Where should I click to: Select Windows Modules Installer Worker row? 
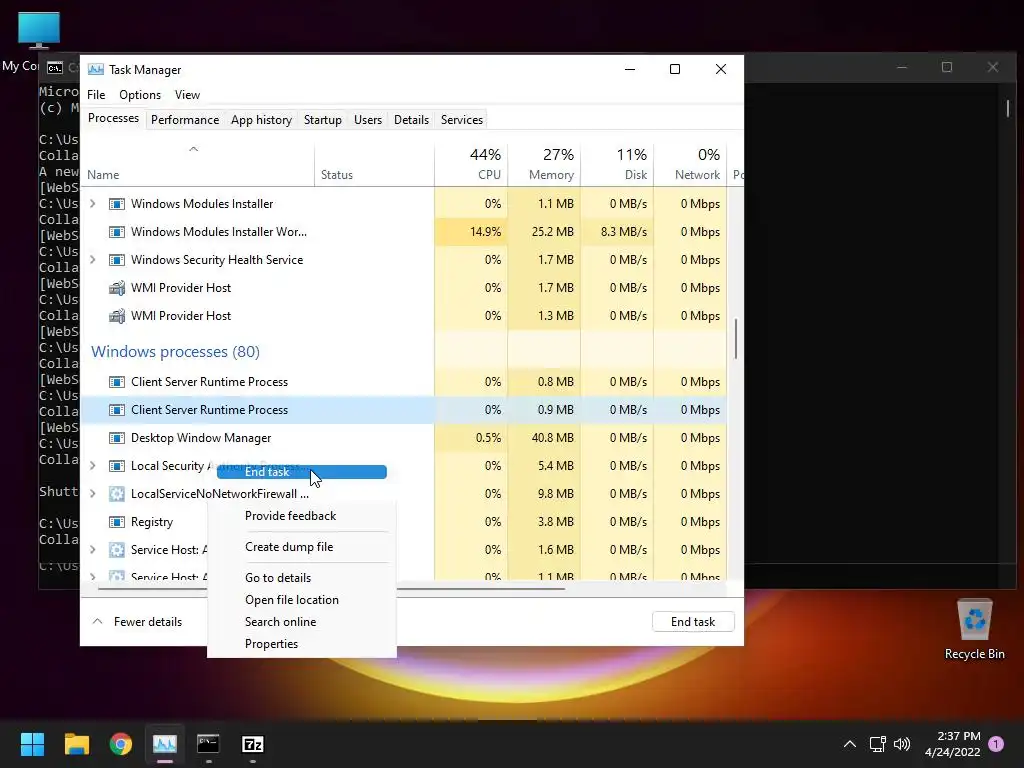(x=404, y=232)
